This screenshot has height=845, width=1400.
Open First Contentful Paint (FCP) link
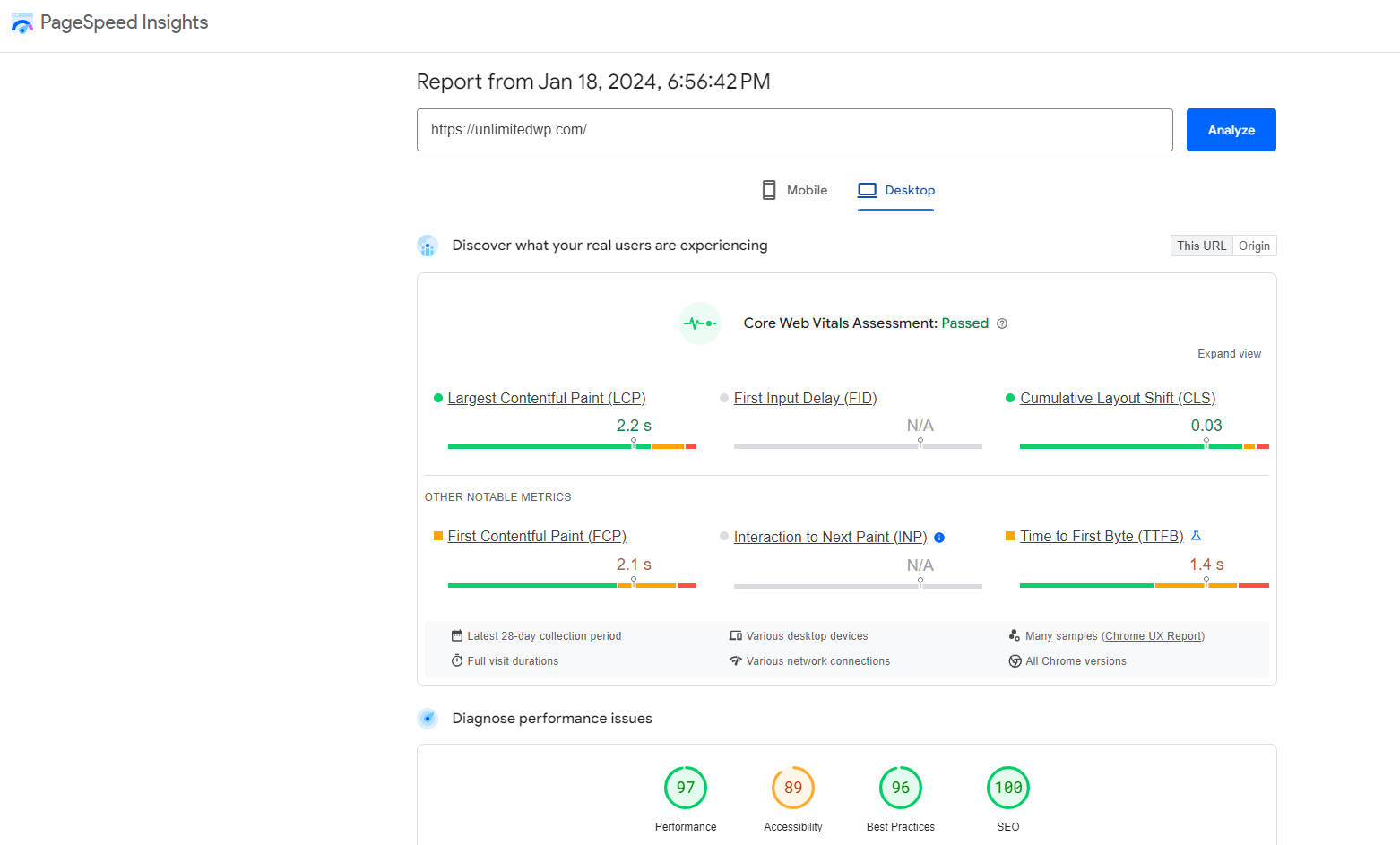point(537,537)
